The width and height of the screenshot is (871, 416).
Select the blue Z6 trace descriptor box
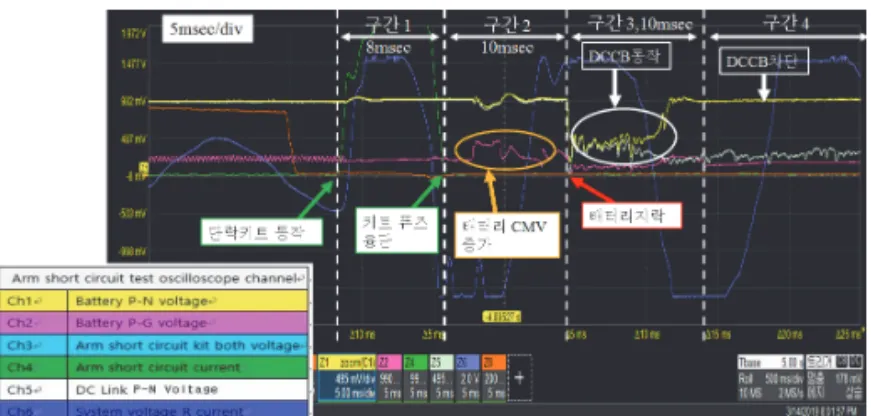468,378
